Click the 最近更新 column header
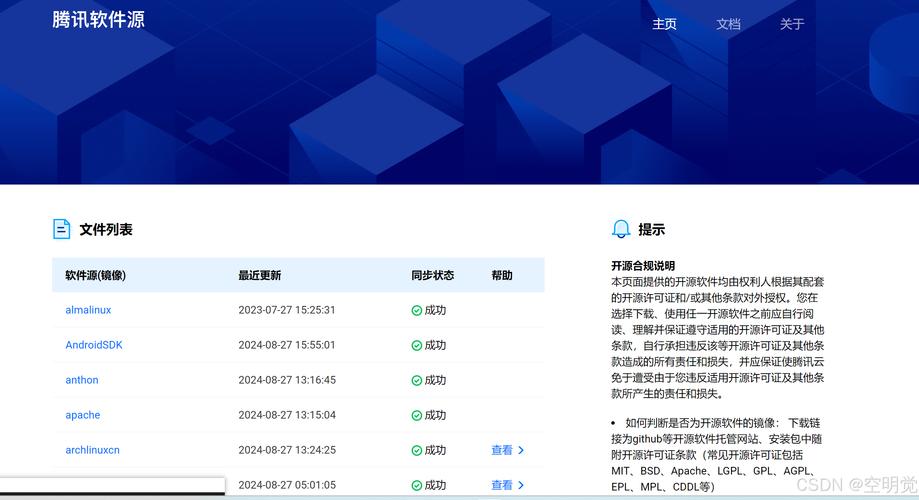The height and width of the screenshot is (500, 919). pos(260,275)
